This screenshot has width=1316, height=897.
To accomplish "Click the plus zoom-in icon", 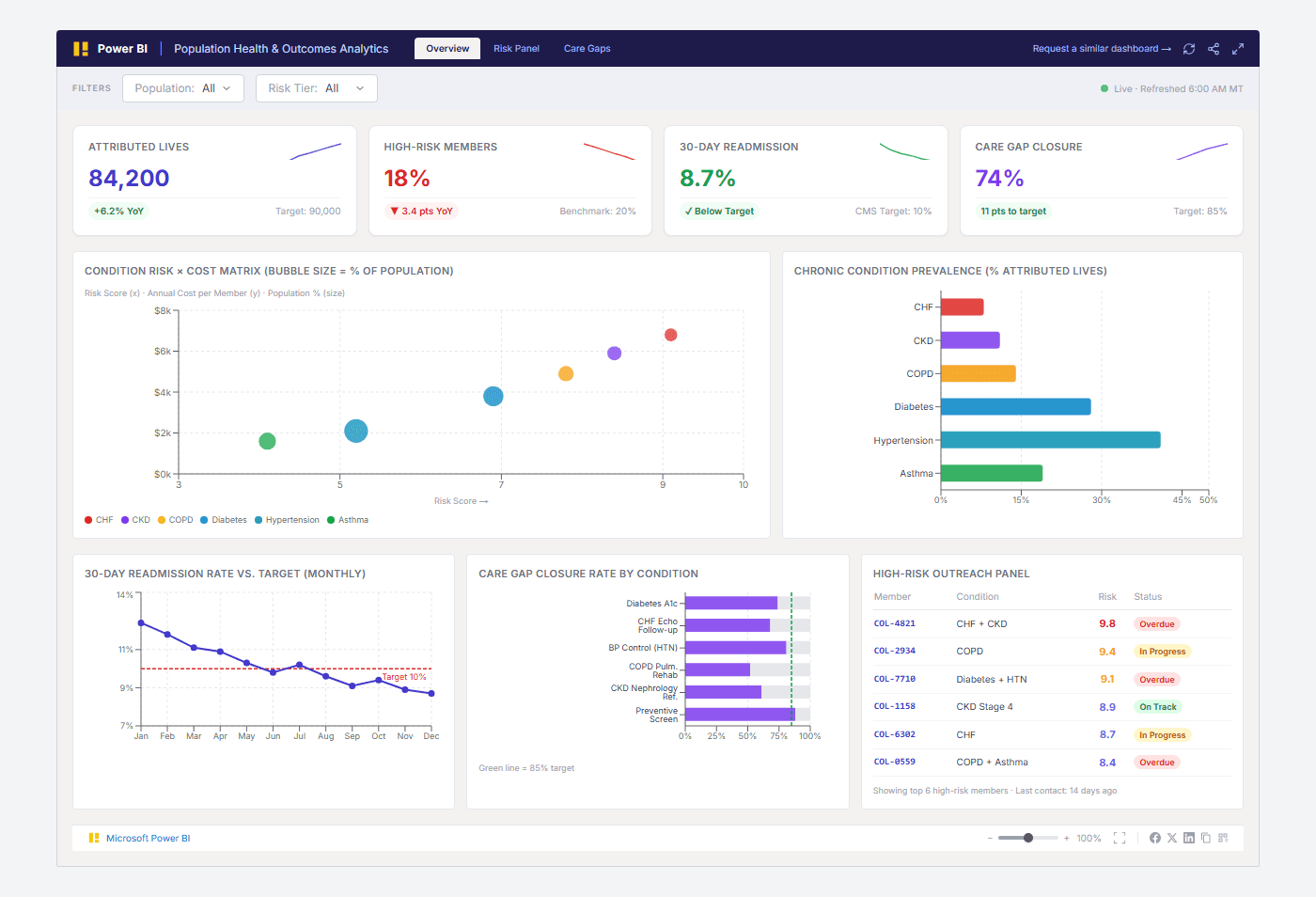I will [x=1067, y=838].
